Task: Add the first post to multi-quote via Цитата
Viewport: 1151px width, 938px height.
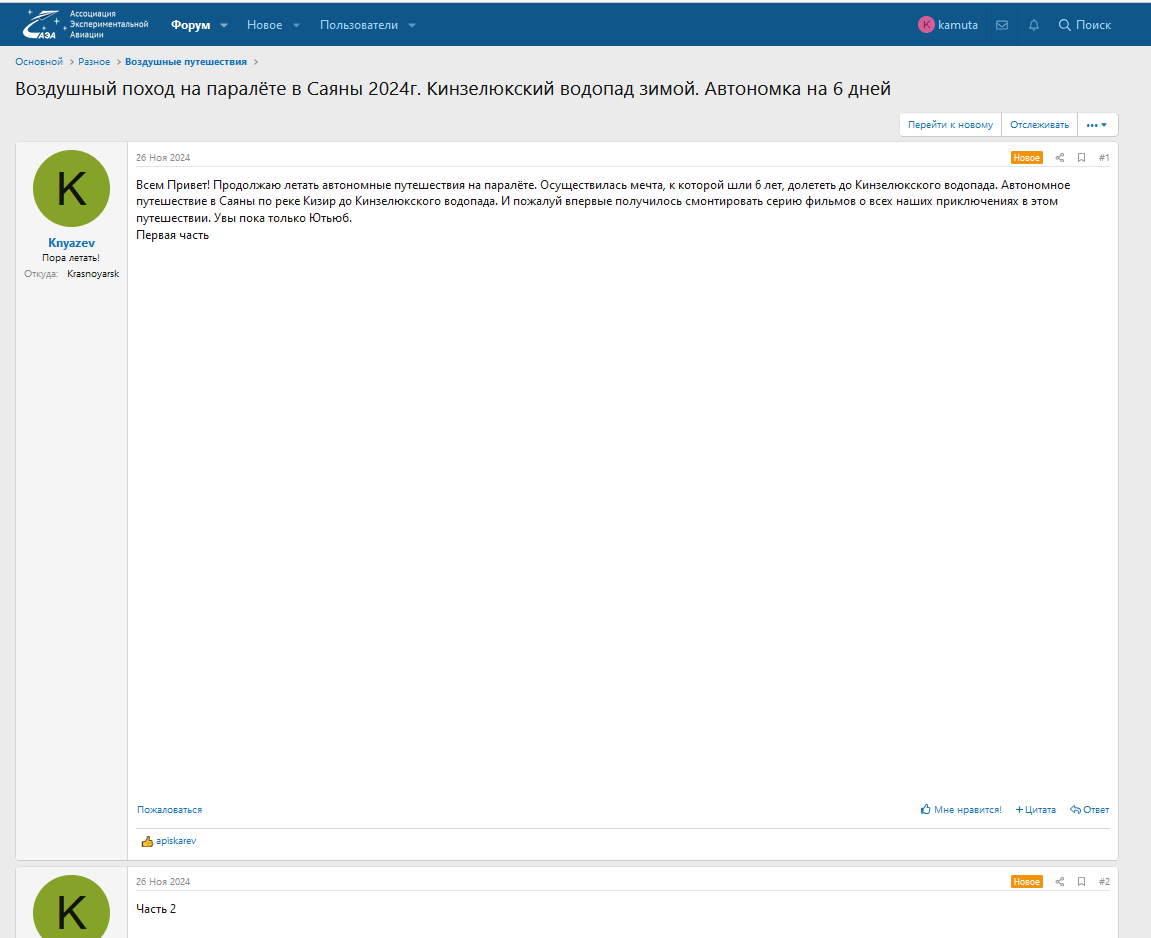Action: [1035, 810]
